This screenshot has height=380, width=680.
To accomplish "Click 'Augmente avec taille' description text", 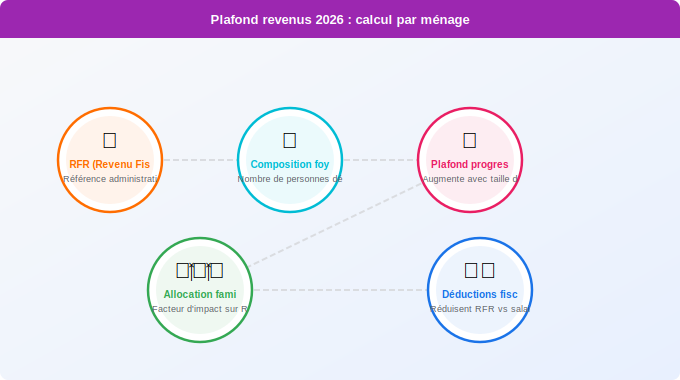I will [x=470, y=179].
